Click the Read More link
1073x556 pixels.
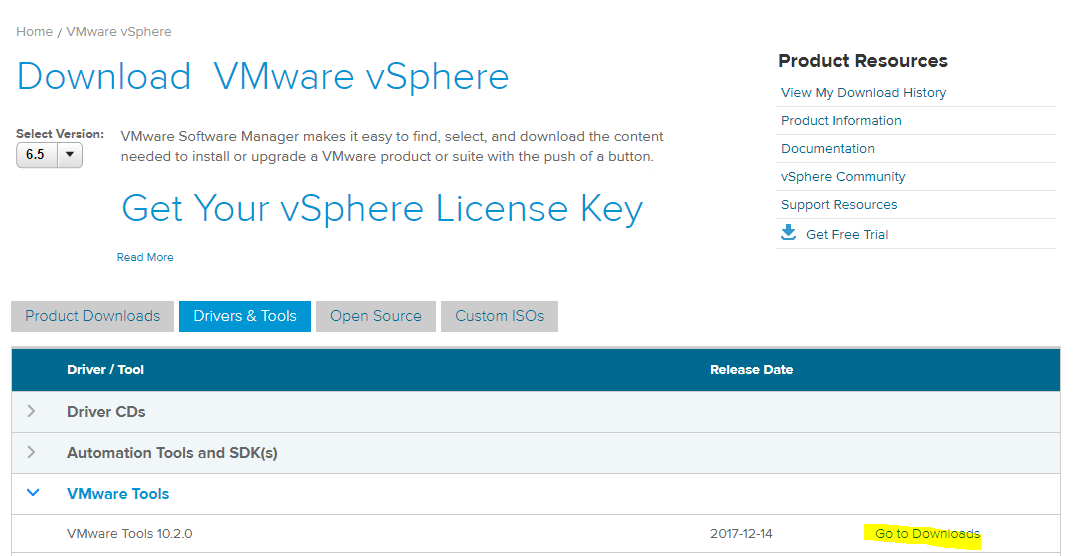click(x=145, y=257)
